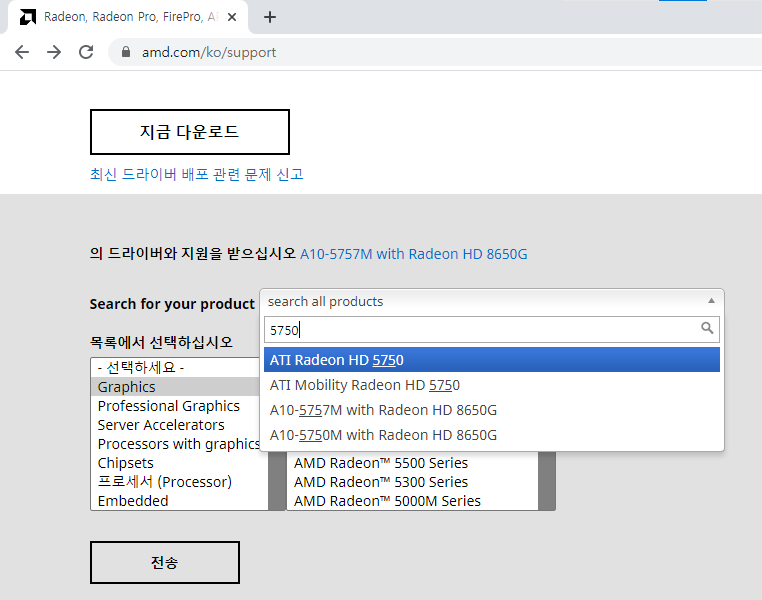The width and height of the screenshot is (762, 600).
Task: Choose A10-5750M with Radeon HD 8650G suggestion
Action: point(492,435)
